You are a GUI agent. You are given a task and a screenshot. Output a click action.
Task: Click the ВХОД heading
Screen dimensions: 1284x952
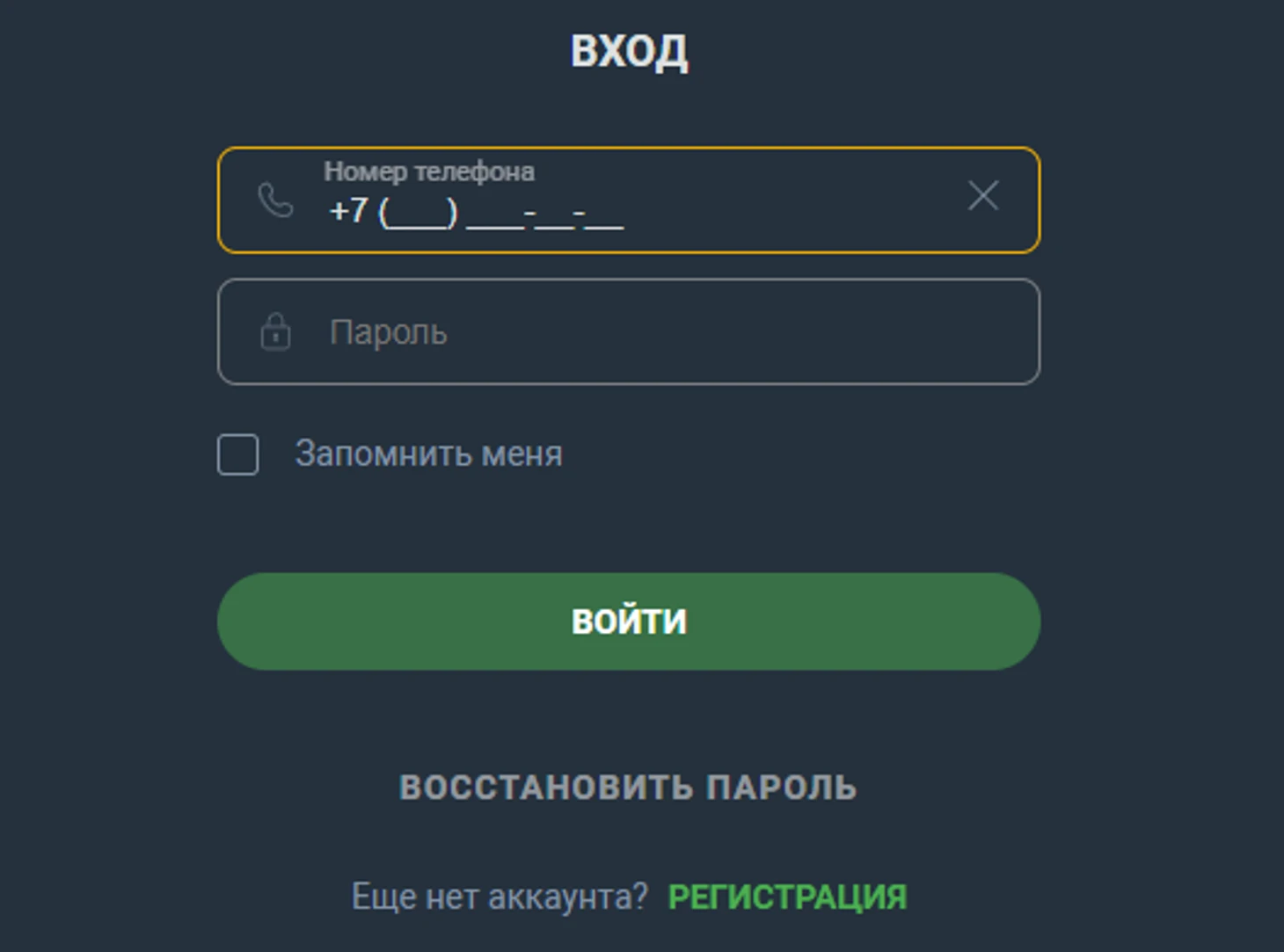coord(629,51)
